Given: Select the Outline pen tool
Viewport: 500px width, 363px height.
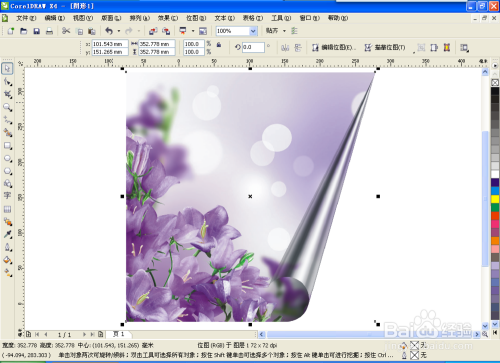Looking at the screenshot, I should tap(7, 247).
